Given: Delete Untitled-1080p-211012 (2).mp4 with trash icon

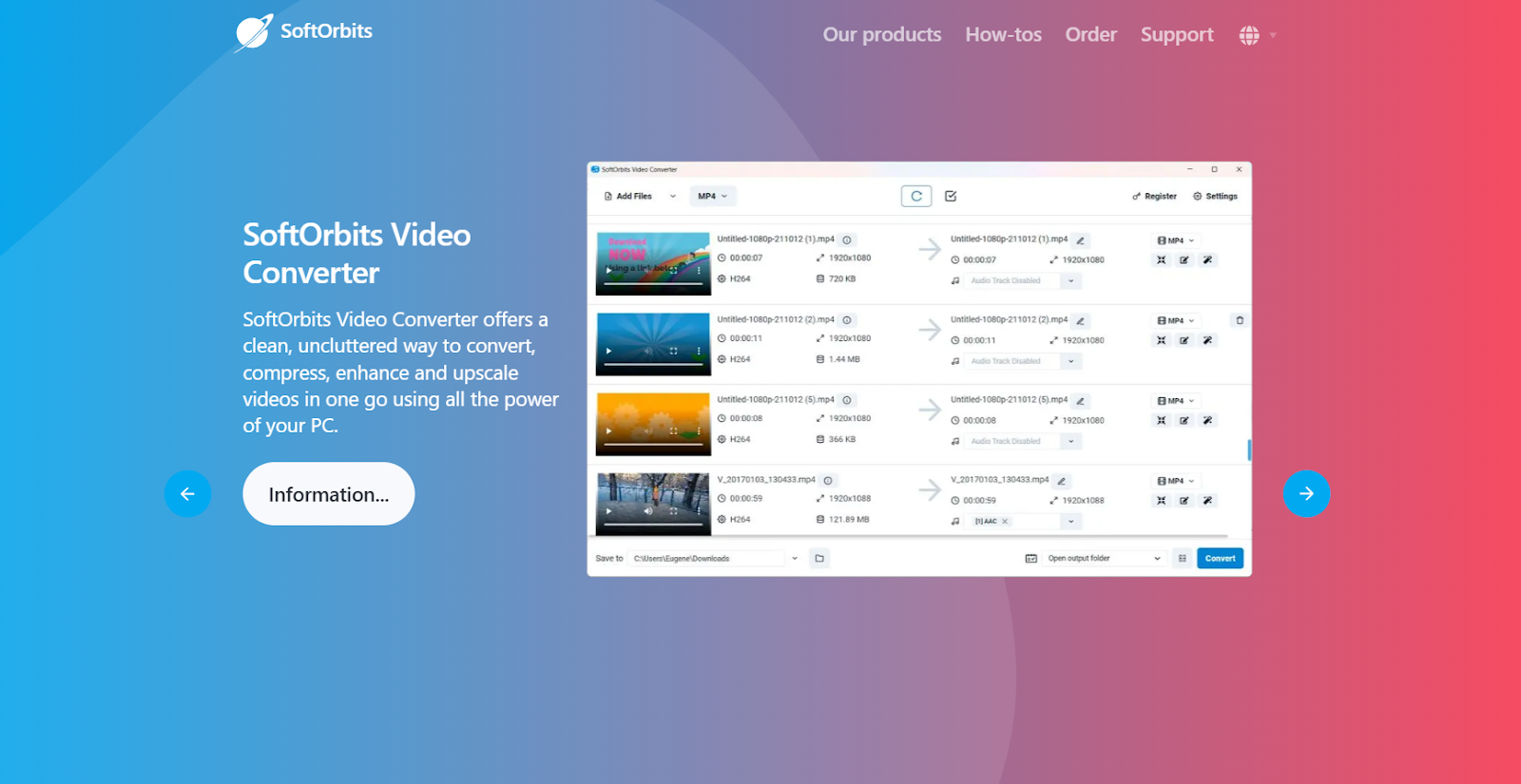Looking at the screenshot, I should click(1240, 320).
